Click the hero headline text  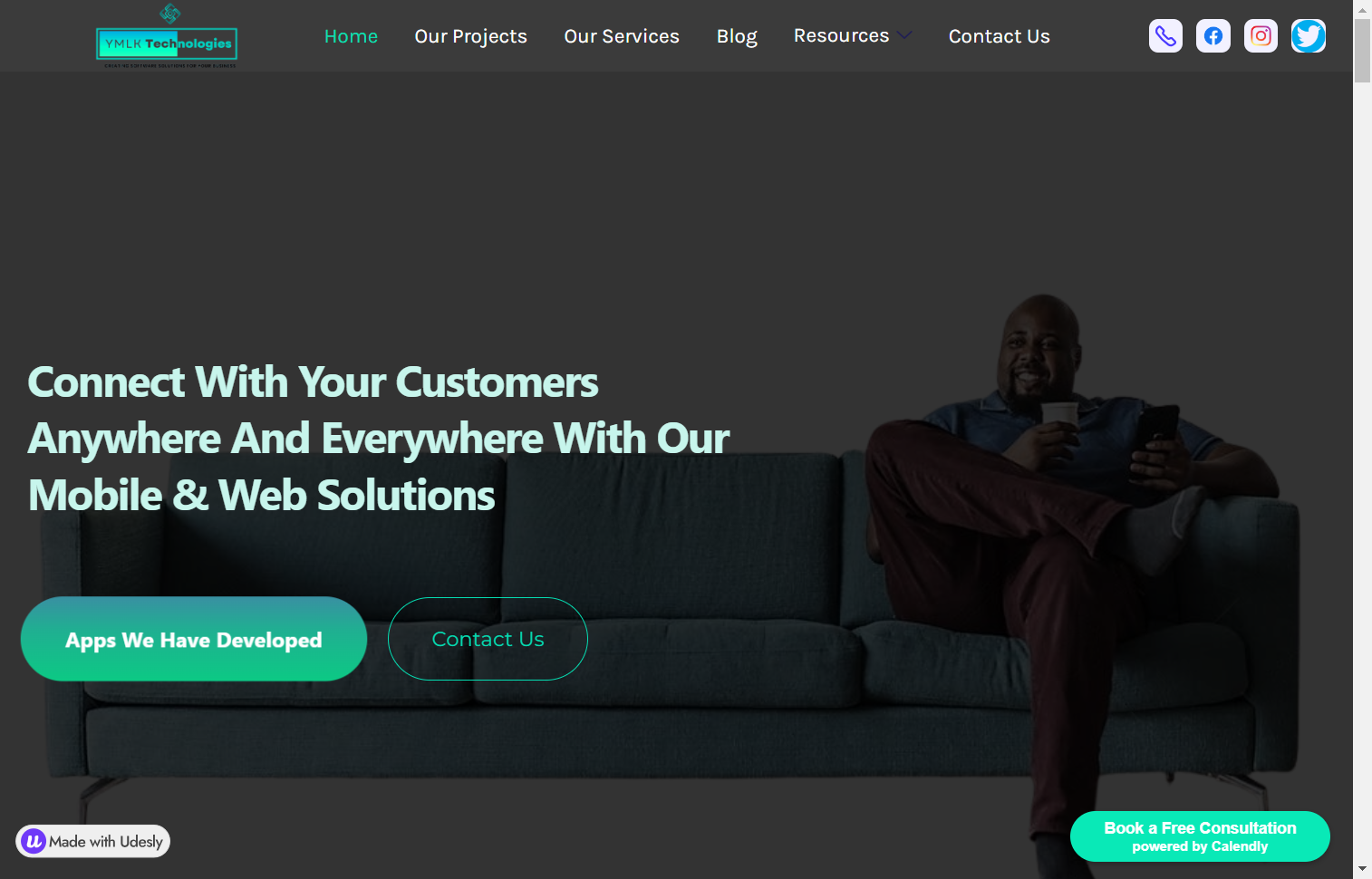point(379,439)
